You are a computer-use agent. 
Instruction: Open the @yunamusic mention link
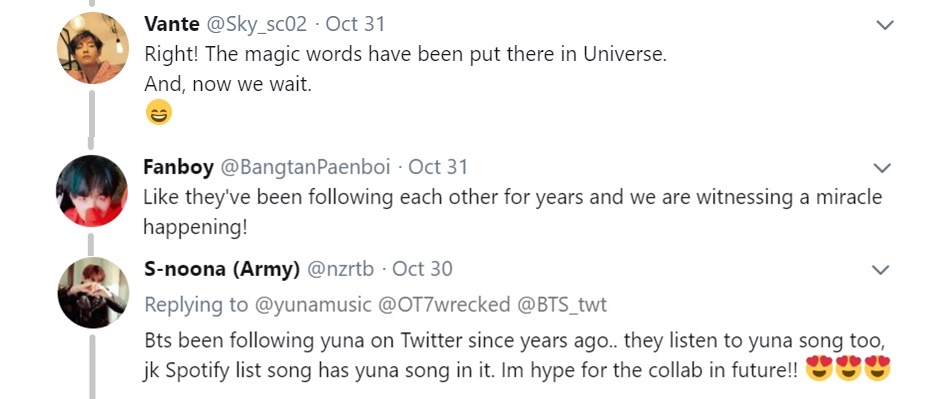point(311,305)
